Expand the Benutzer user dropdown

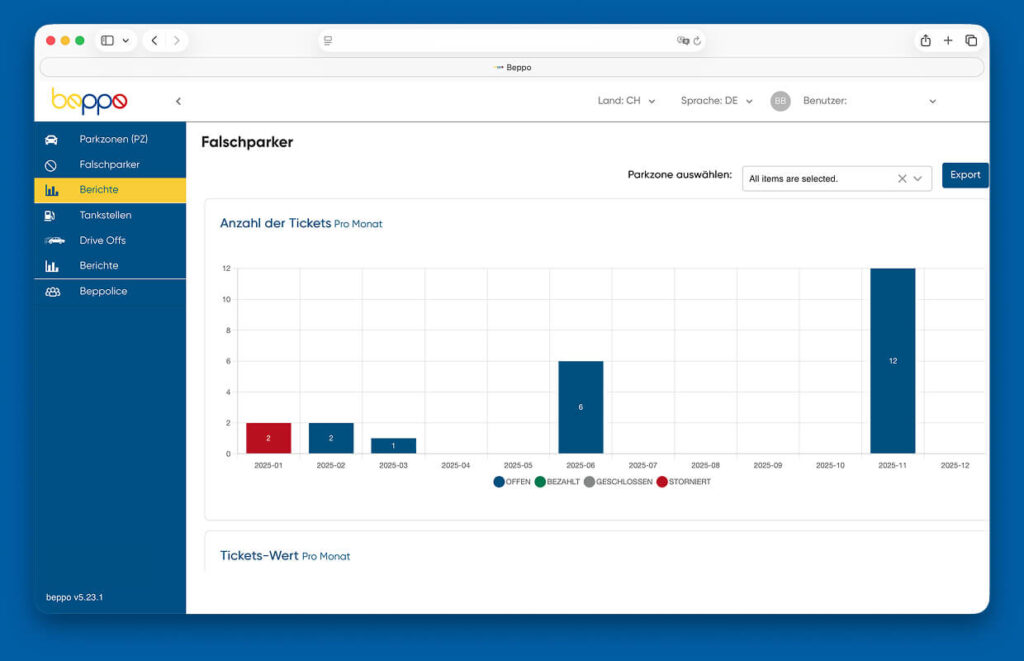click(x=932, y=101)
